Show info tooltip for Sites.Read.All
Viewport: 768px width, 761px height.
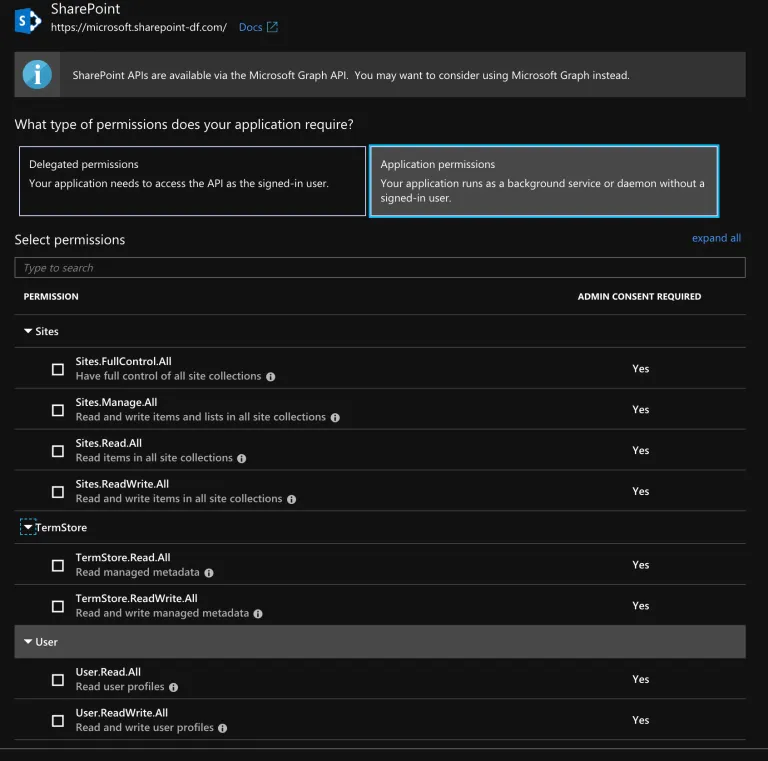click(241, 458)
